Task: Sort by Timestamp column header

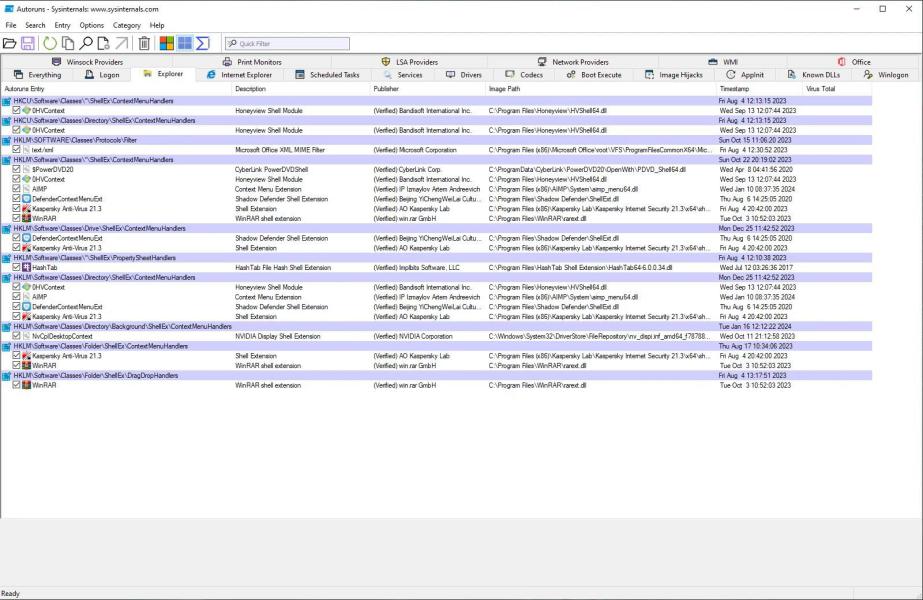Action: pyautogui.click(x=759, y=89)
